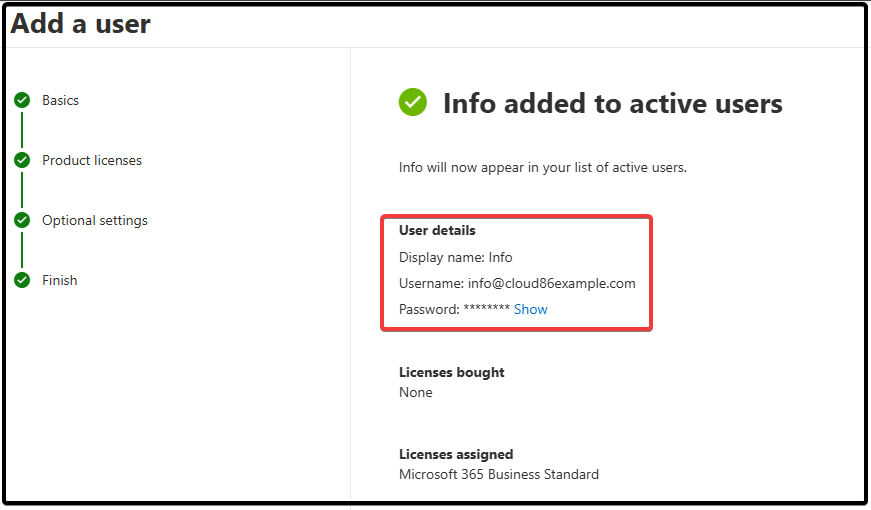Open the Basics step
The width and height of the screenshot is (871, 510).
tap(61, 101)
